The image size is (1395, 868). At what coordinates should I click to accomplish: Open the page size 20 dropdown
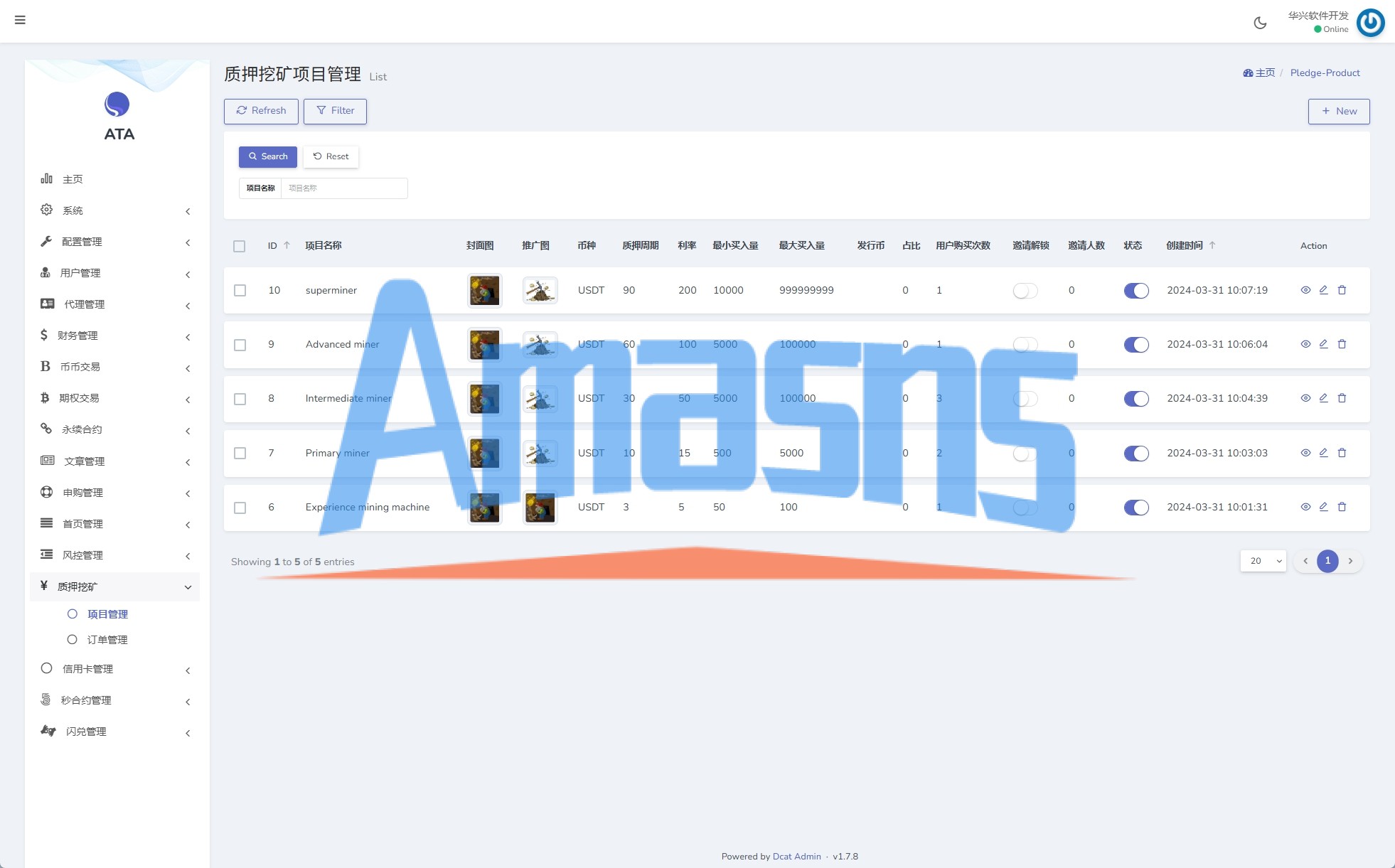(1263, 561)
